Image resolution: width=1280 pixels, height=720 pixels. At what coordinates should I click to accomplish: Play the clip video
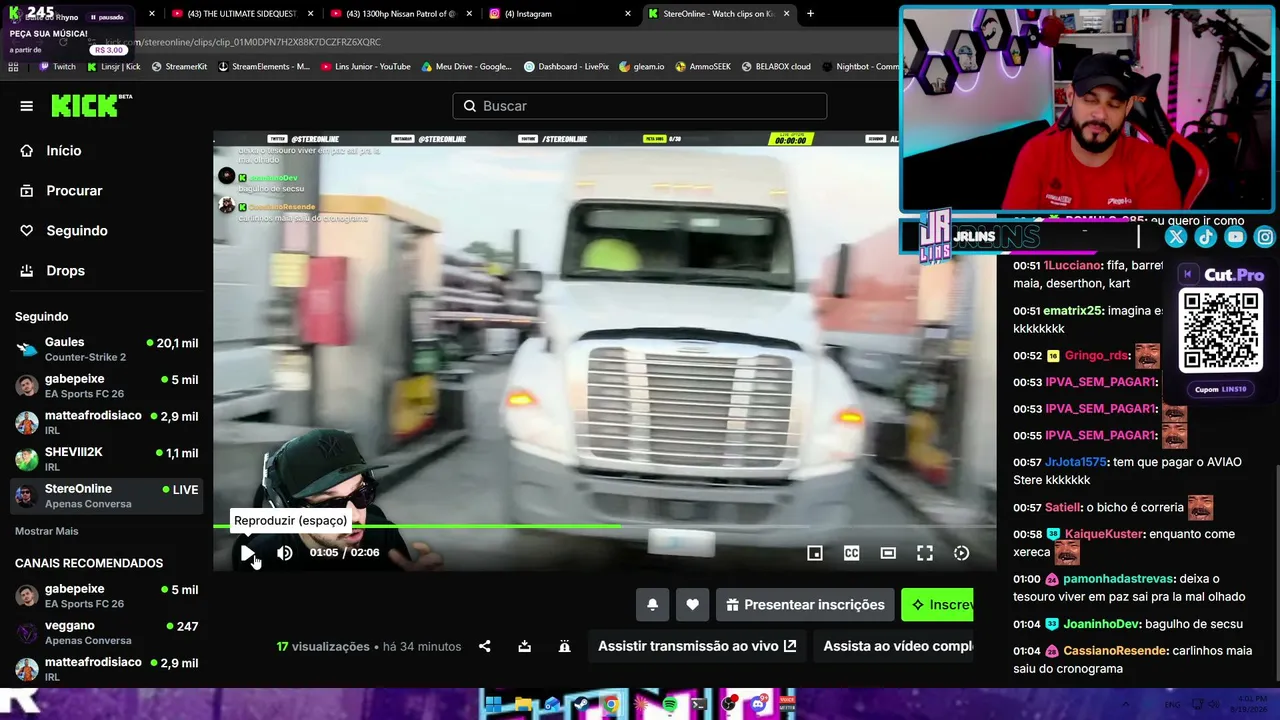coord(248,553)
